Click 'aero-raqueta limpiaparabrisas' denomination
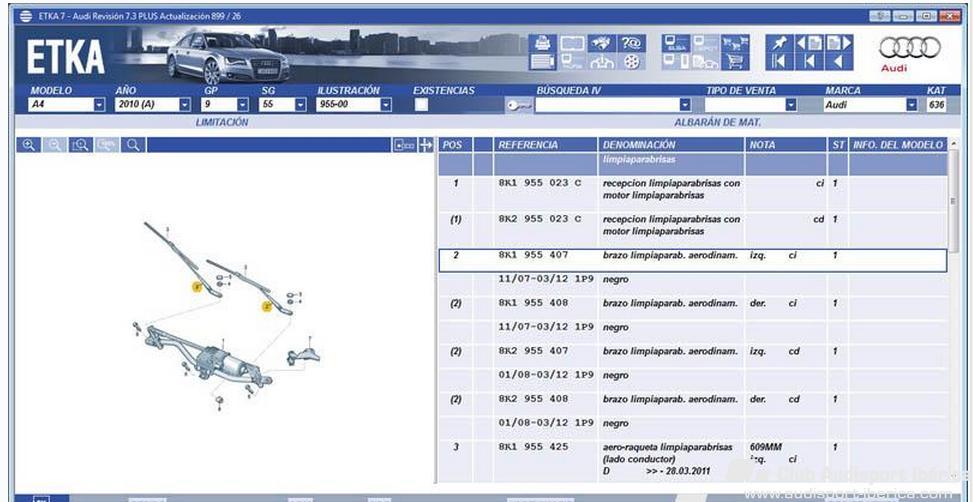The image size is (973, 502). click(668, 447)
